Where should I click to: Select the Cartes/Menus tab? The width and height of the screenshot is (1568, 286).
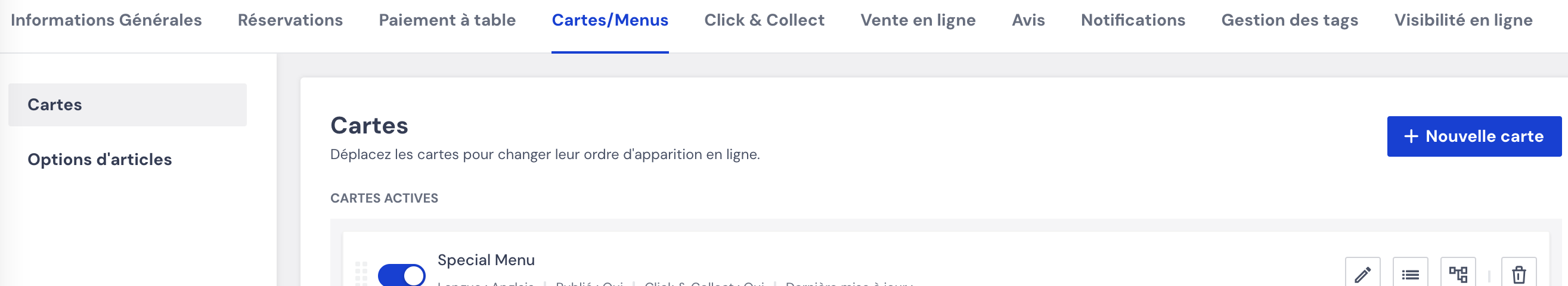pos(610,20)
